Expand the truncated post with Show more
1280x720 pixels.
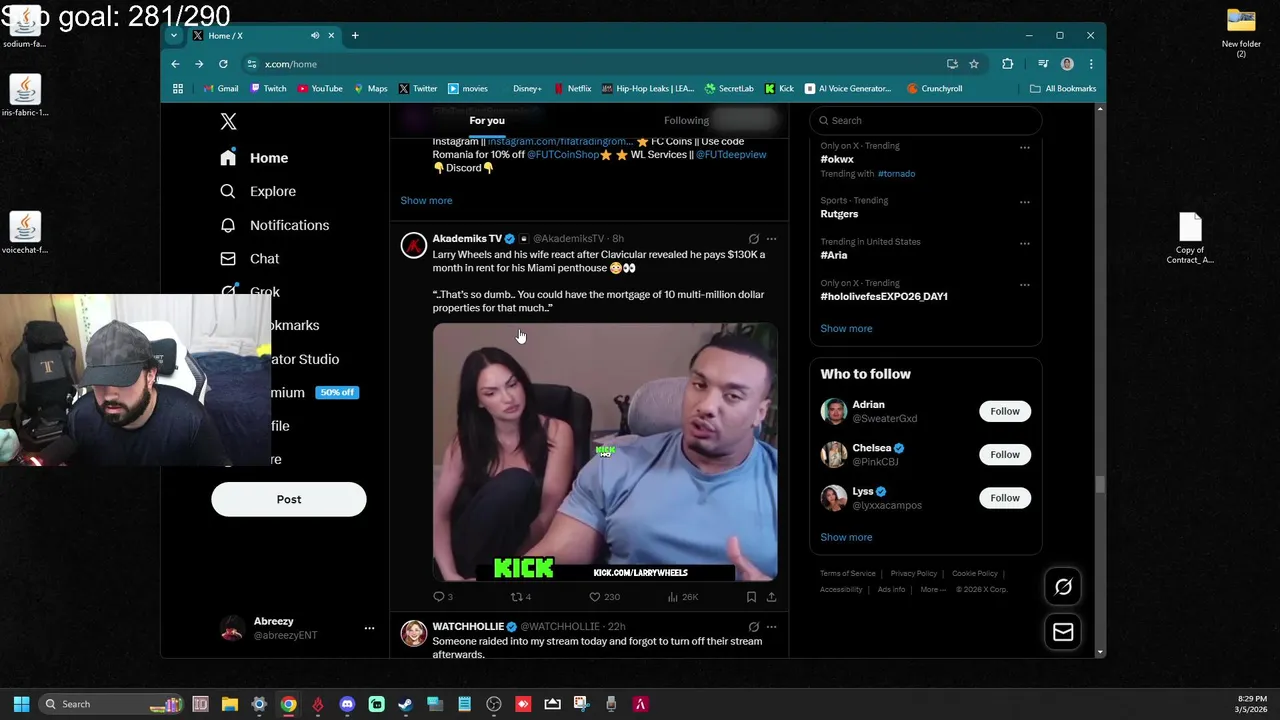click(426, 200)
